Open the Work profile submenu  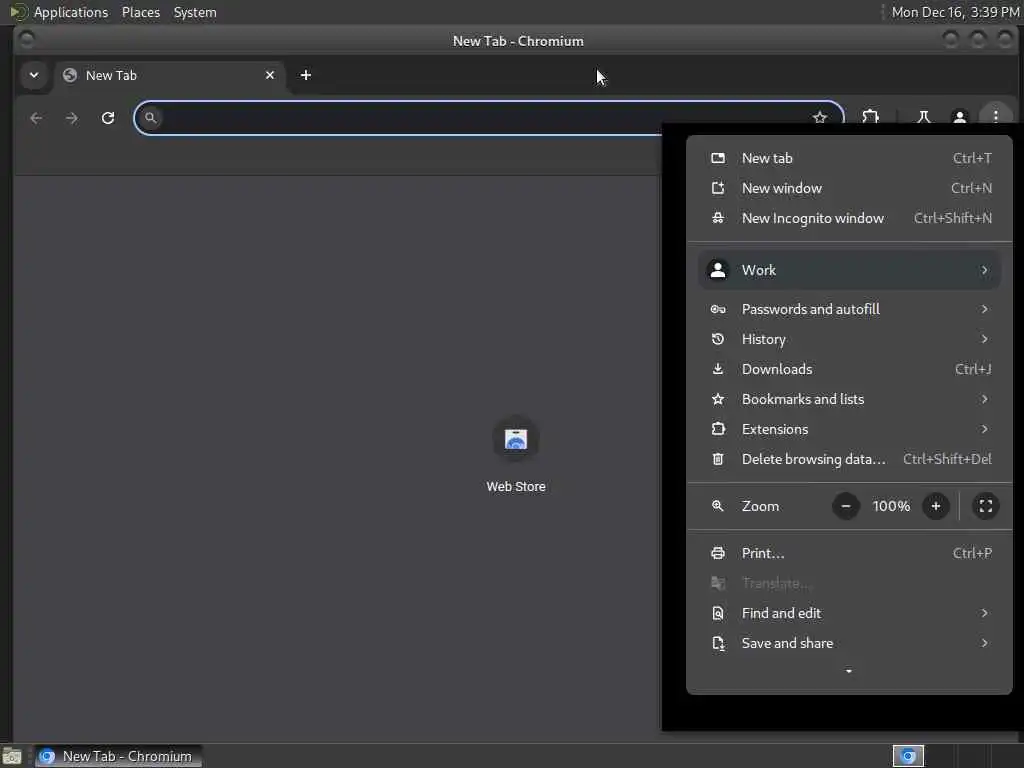tap(849, 270)
